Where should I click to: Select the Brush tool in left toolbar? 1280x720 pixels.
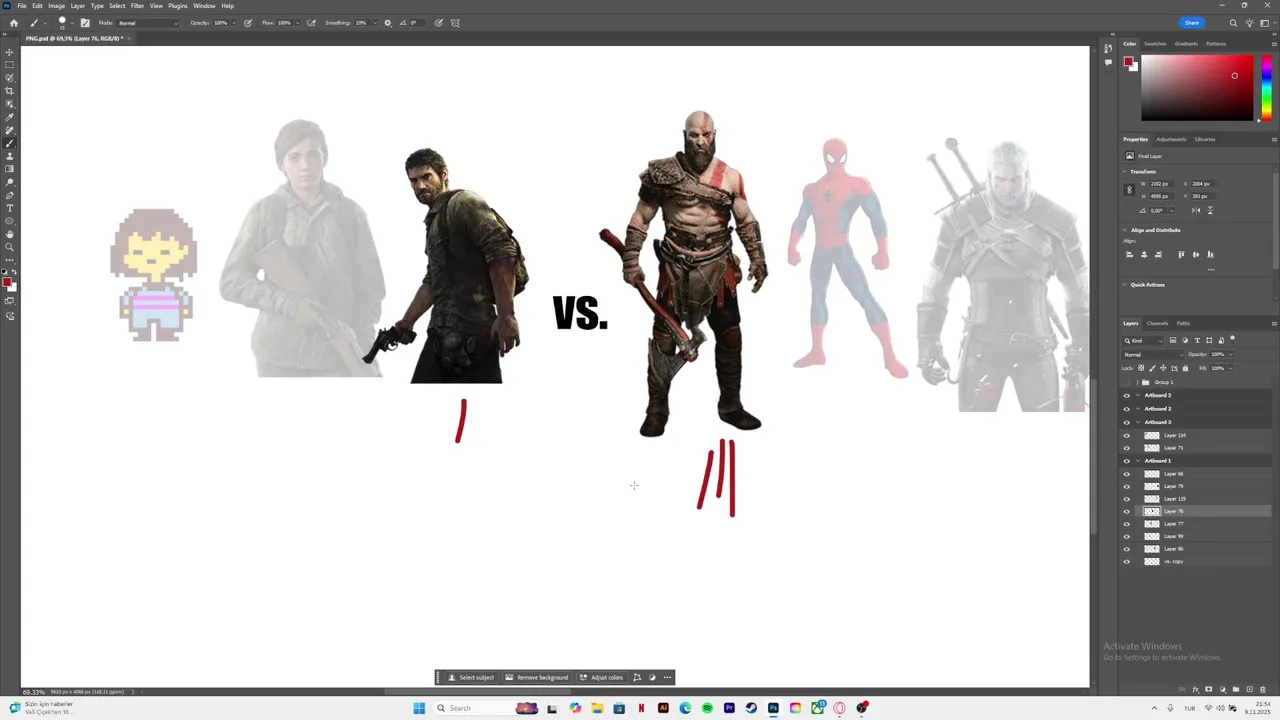(10, 143)
